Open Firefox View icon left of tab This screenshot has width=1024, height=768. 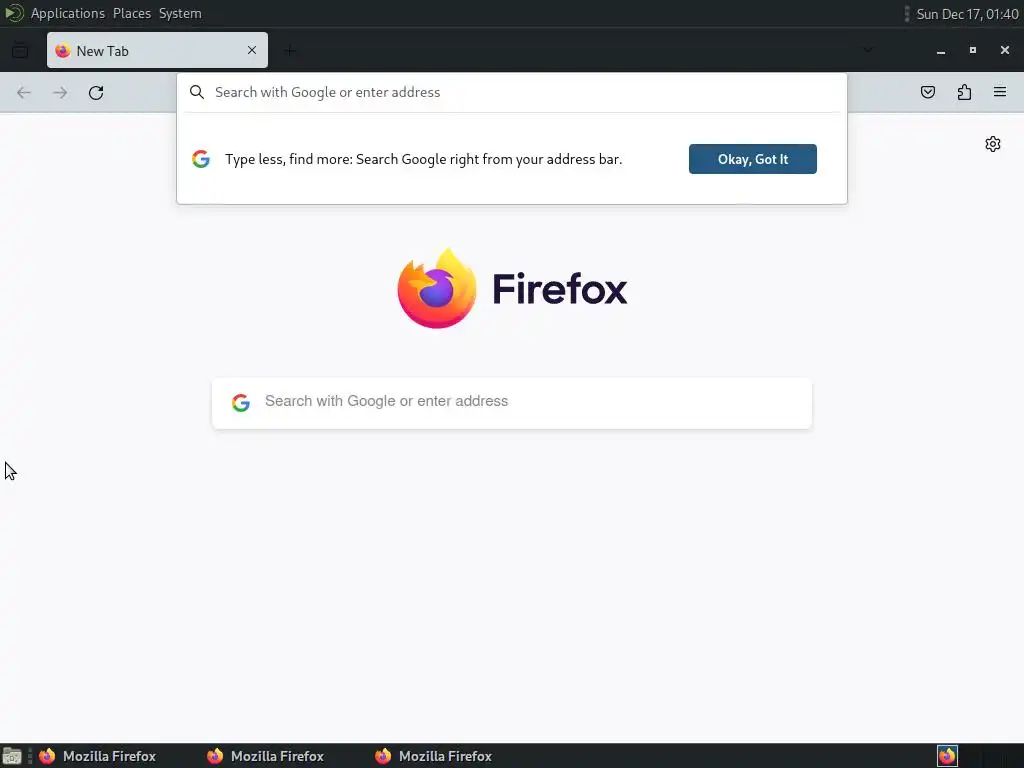pyautogui.click(x=20, y=50)
